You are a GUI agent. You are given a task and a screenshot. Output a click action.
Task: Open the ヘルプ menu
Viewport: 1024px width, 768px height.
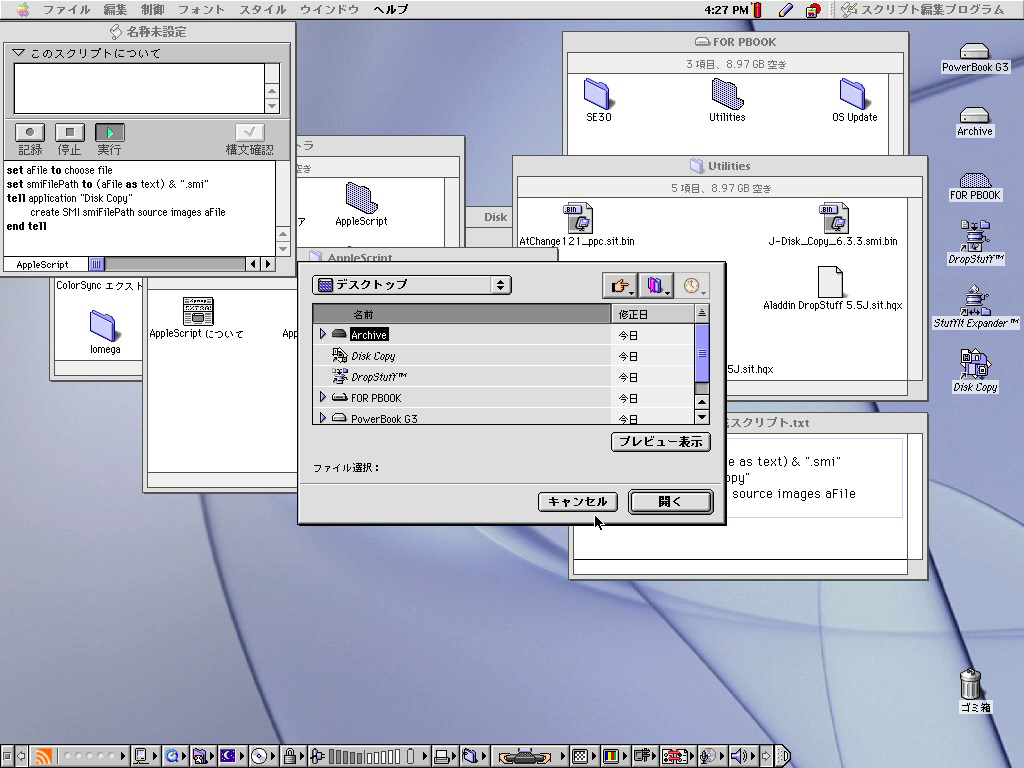coord(391,9)
